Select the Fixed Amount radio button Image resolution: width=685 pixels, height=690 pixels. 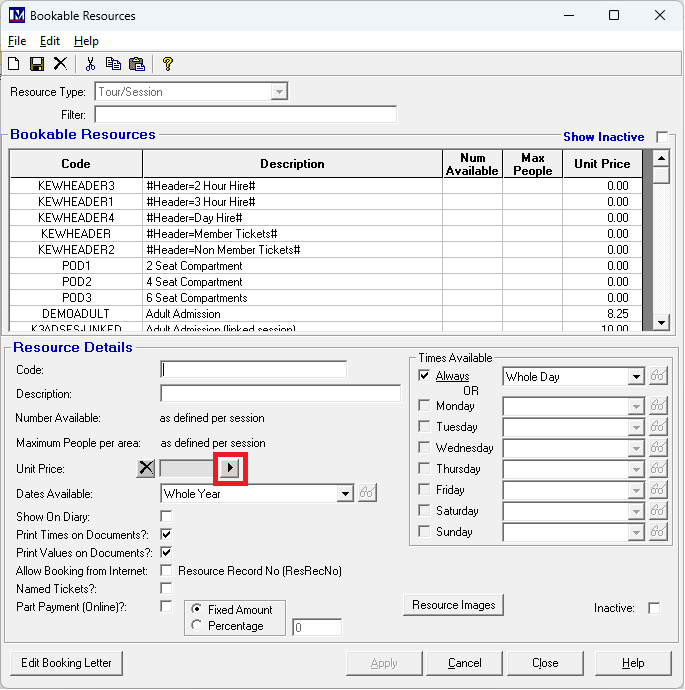197,609
